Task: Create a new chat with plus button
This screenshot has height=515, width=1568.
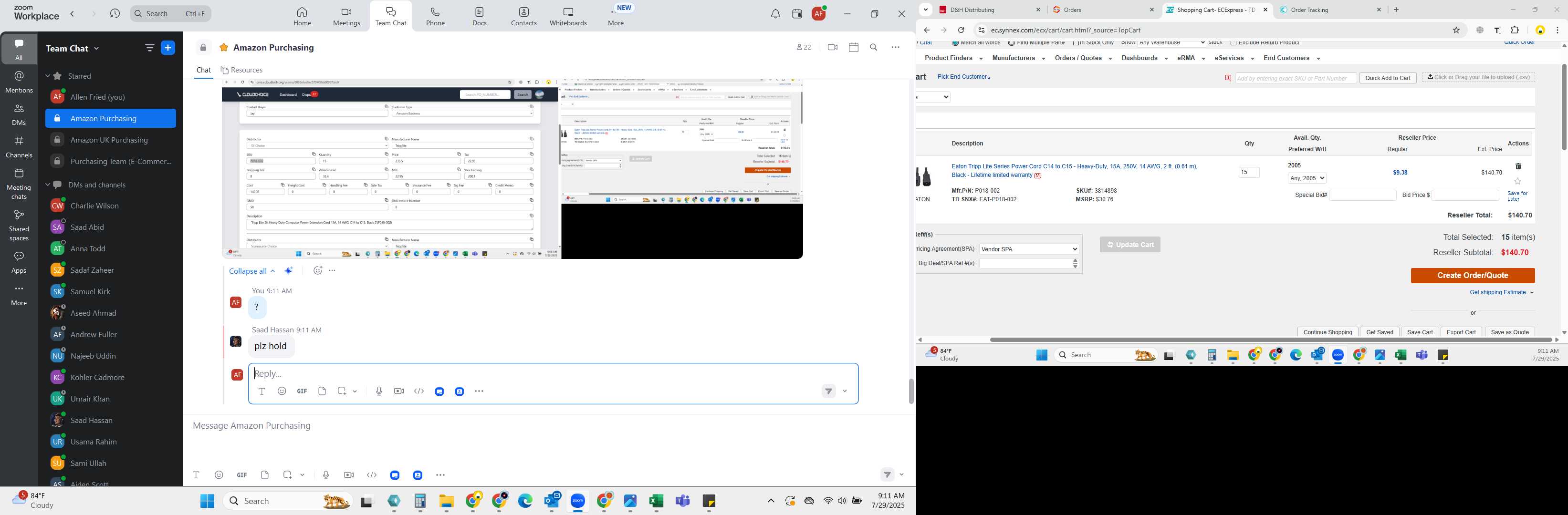Action: [168, 48]
